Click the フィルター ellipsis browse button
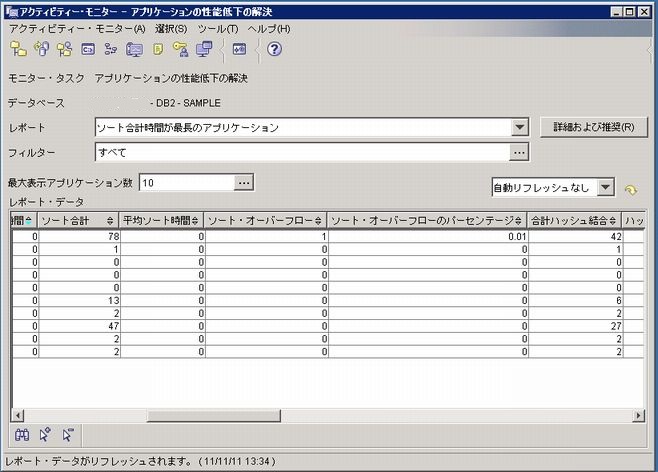Screen dimensions: 658x472 tap(519, 152)
